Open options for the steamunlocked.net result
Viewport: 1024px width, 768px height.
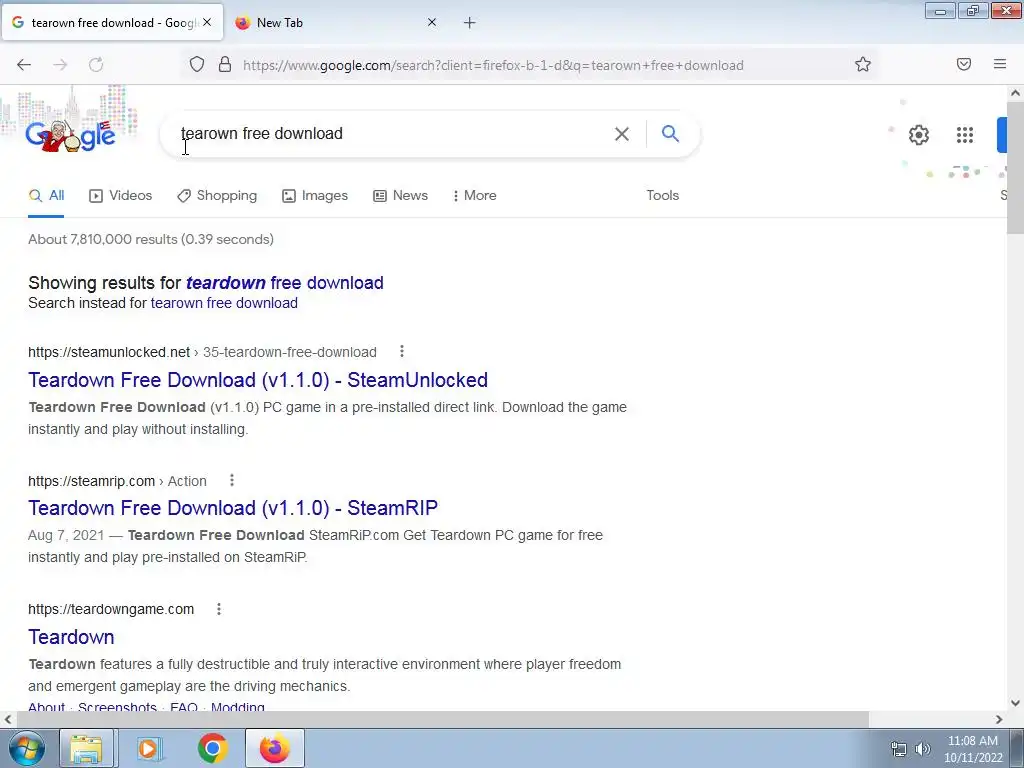coord(402,352)
